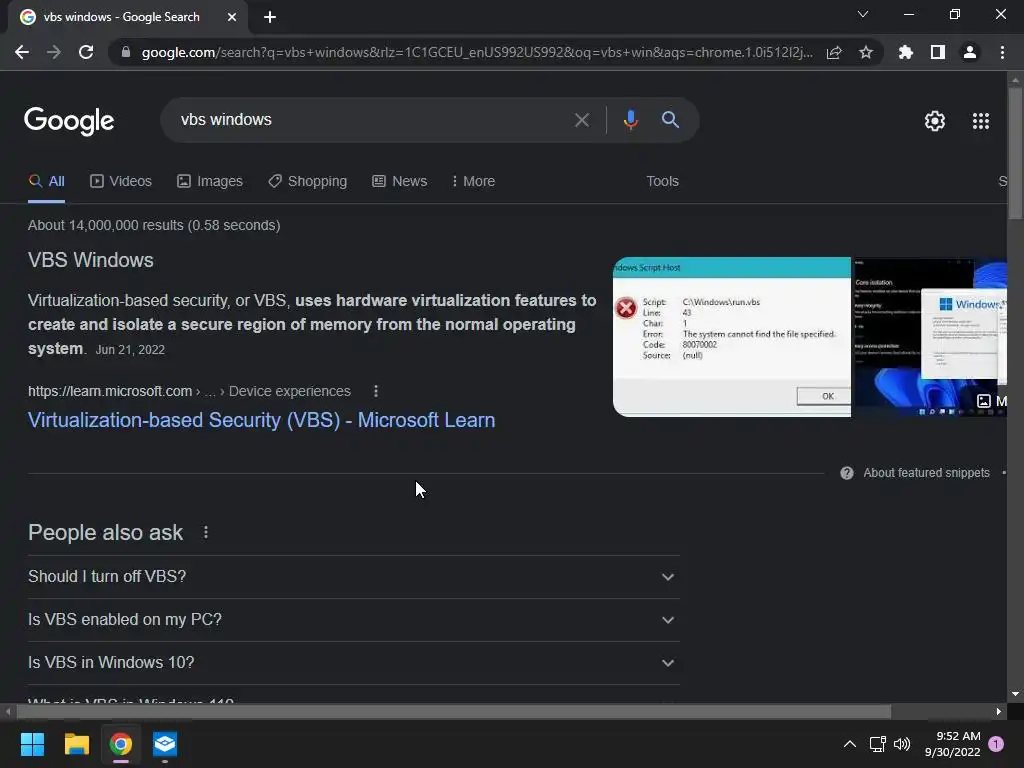
Task: Click the Google logo
Action: click(69, 121)
